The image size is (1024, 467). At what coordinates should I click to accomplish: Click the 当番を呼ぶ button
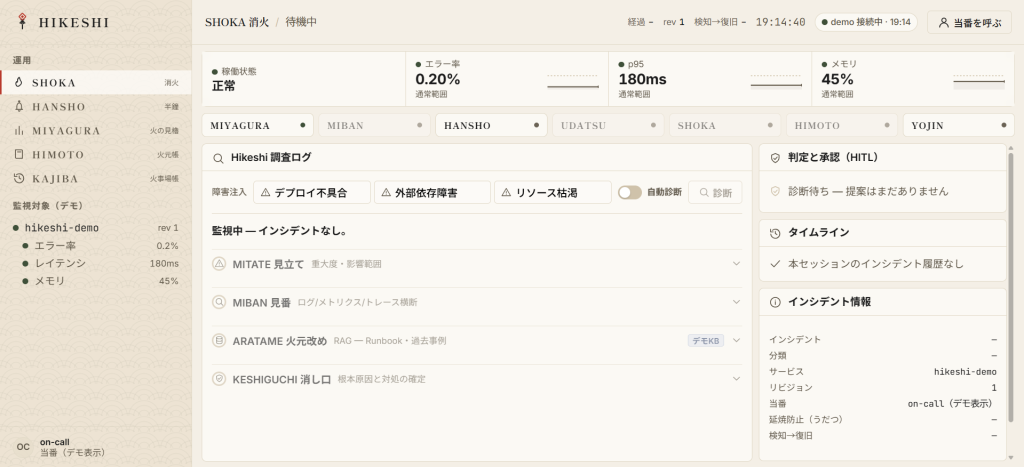[969, 22]
